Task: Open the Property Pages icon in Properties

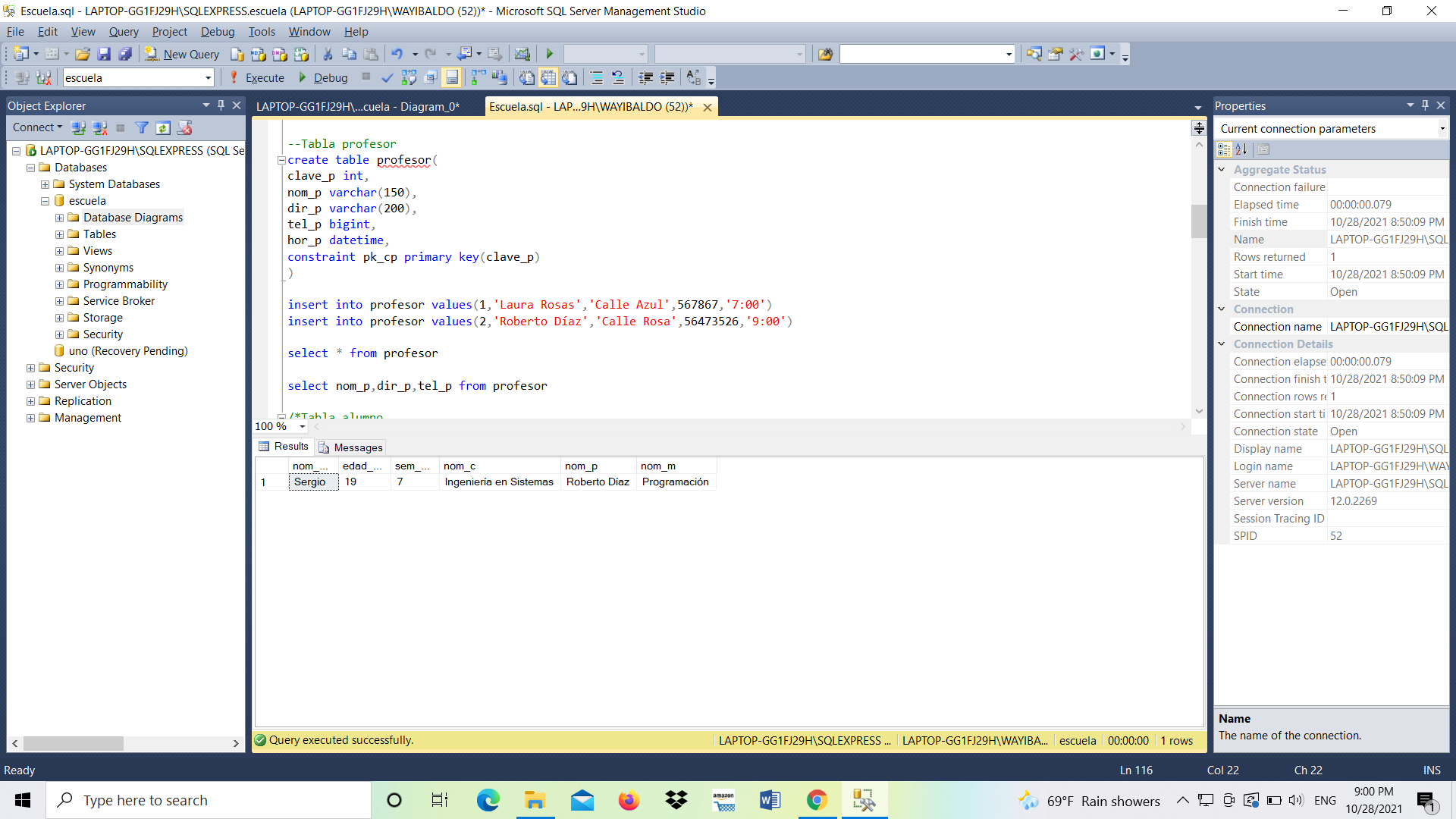Action: 1263,149
